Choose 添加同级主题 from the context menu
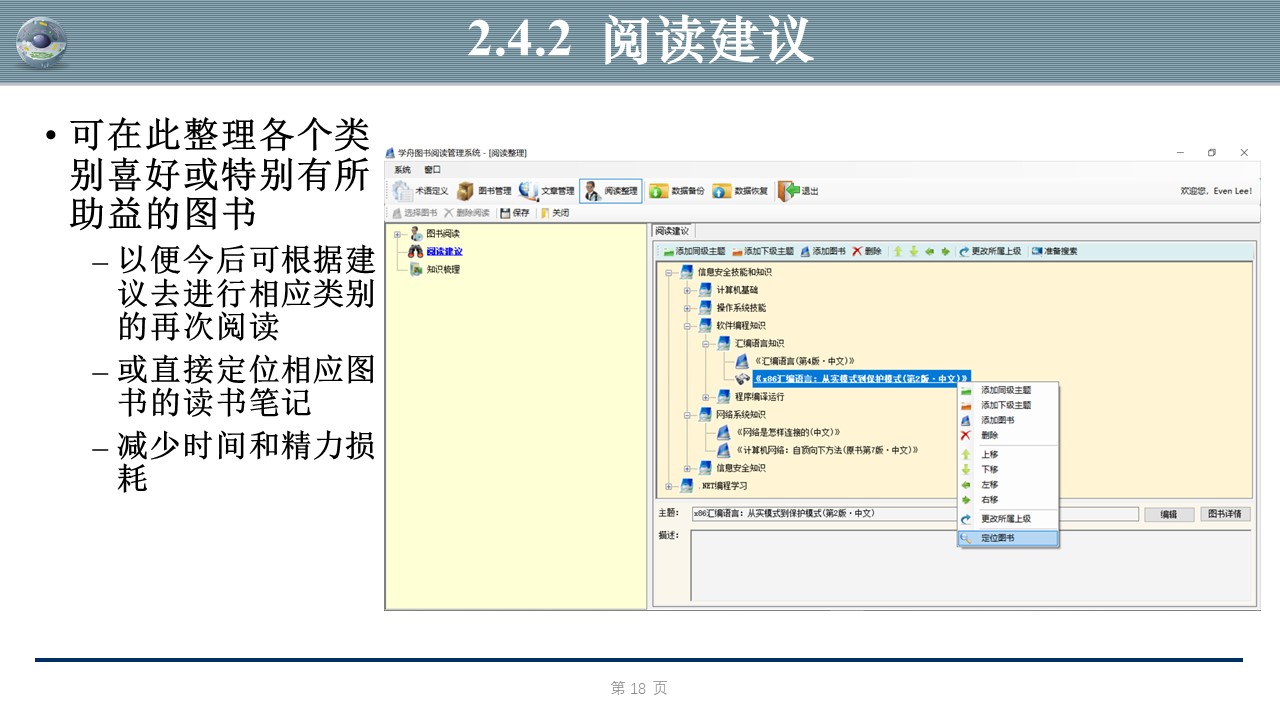 pyautogui.click(x=1006, y=390)
